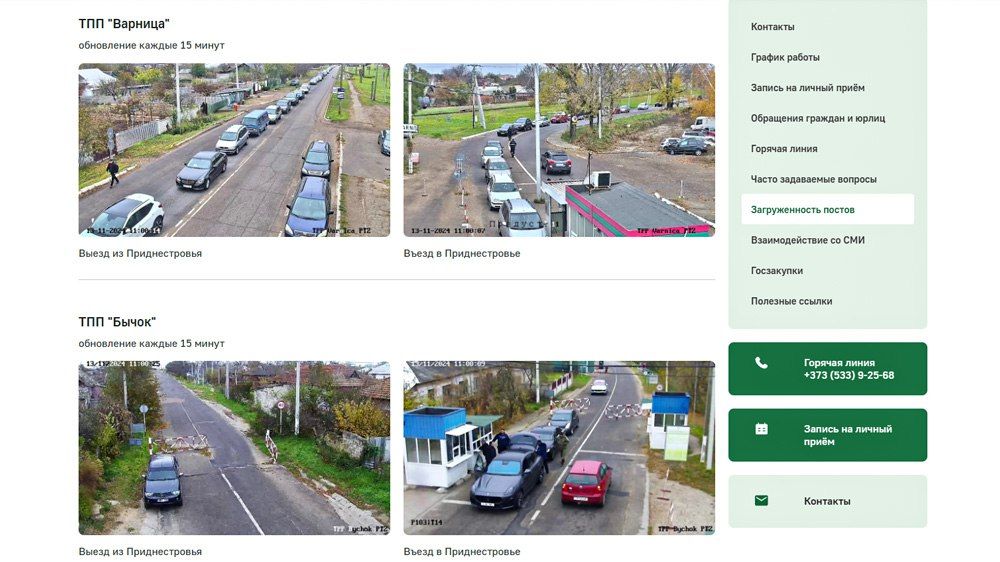Screen dimensions: 1000x562
Task: Click the phone icon on hotline button
Action: [x=761, y=363]
